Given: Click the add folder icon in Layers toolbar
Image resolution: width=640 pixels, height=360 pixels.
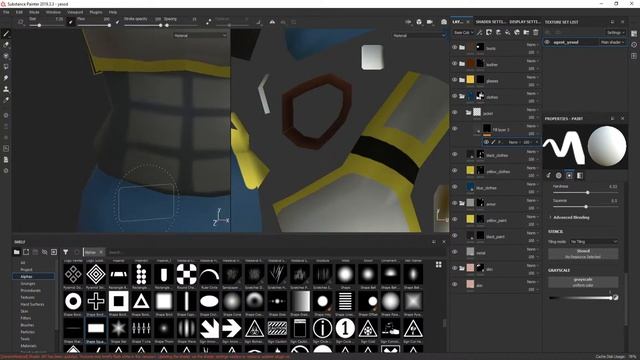Looking at the screenshot, I should (x=527, y=32).
